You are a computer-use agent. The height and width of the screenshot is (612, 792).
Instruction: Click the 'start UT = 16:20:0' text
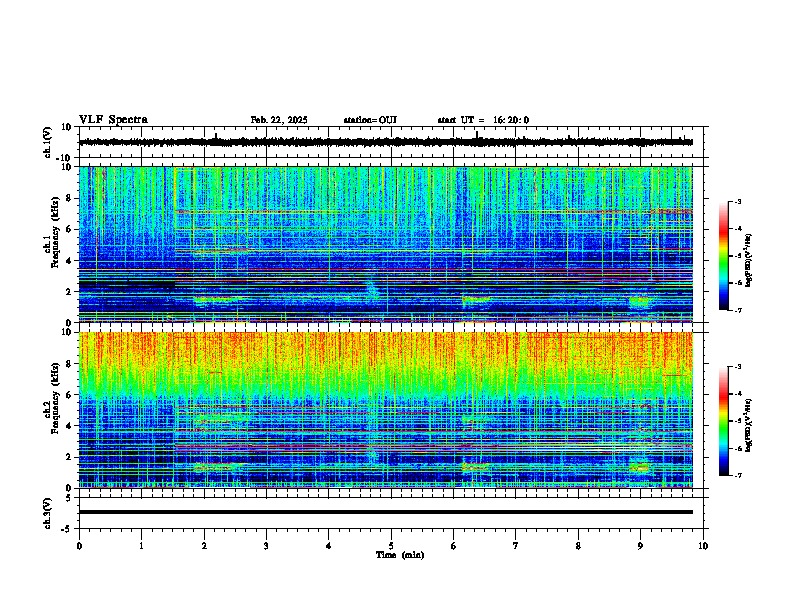click(x=483, y=120)
